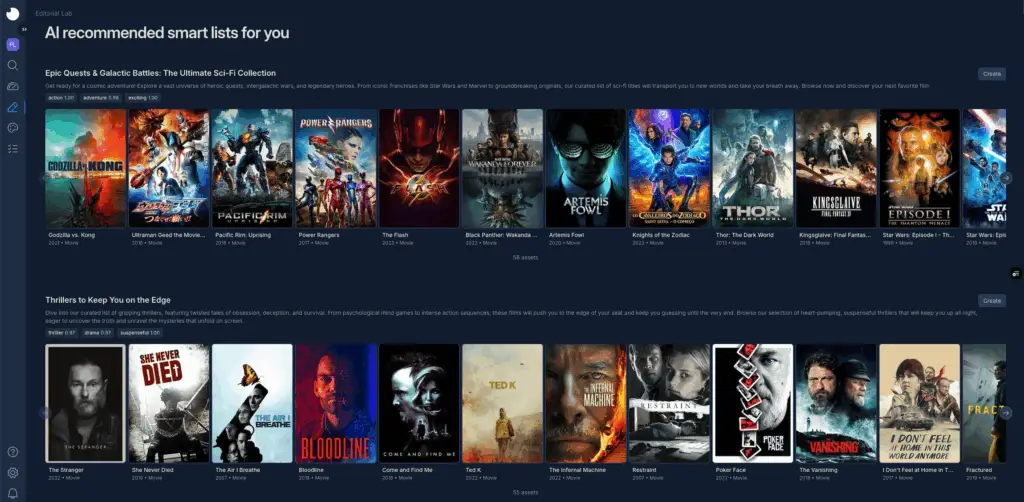This screenshot has width=1024, height=502.
Task: Open The Flash poster
Action: coord(419,168)
